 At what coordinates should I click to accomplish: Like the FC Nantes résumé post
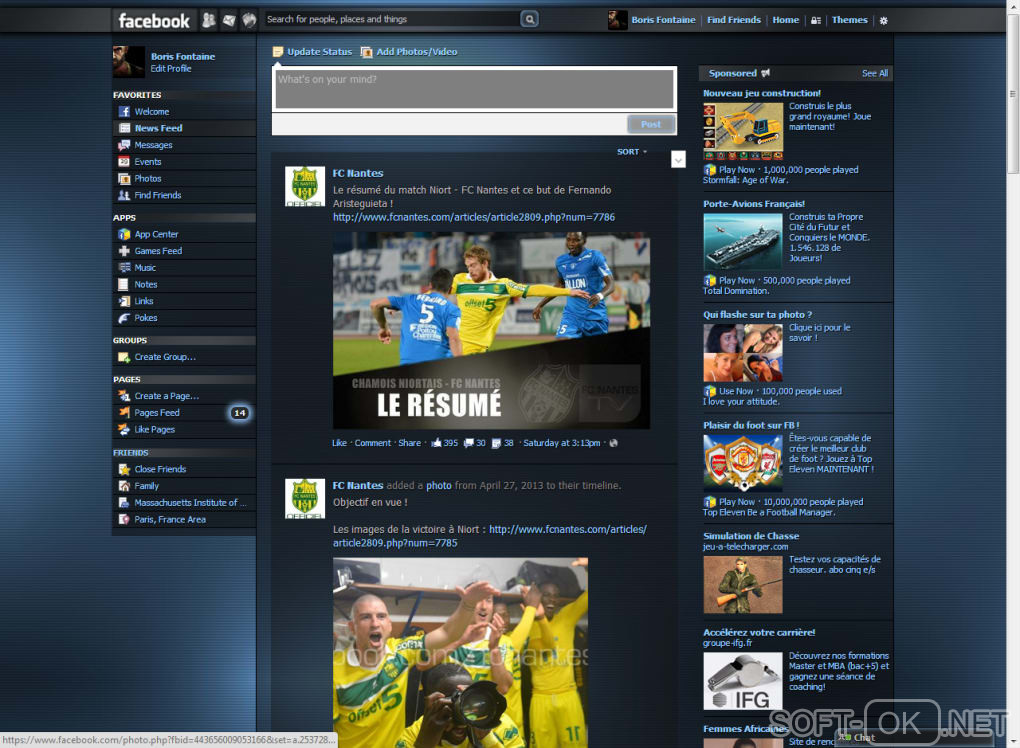(340, 443)
